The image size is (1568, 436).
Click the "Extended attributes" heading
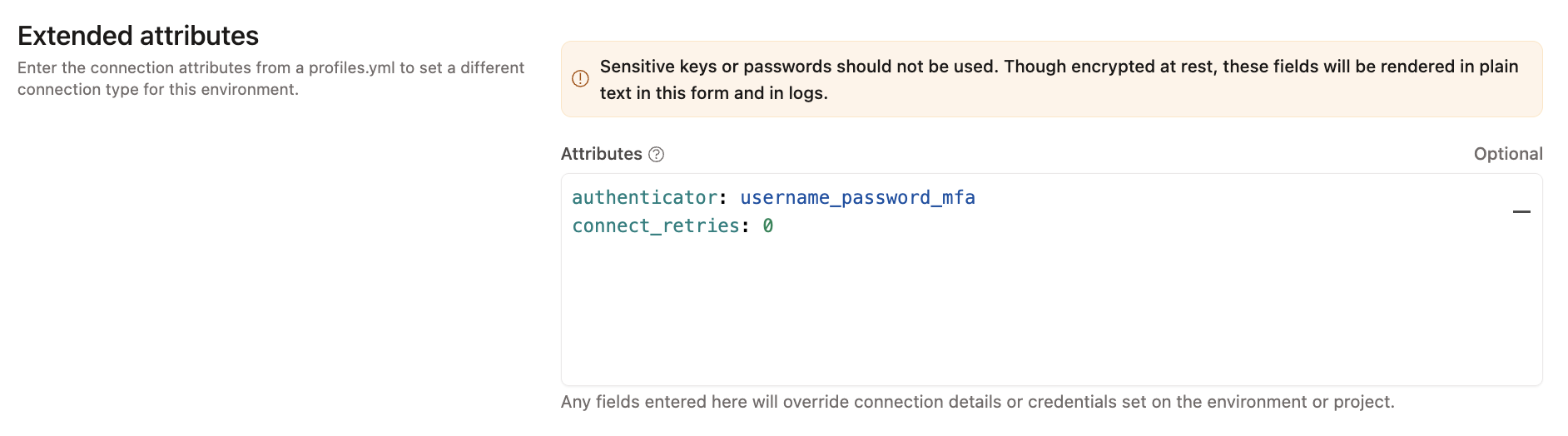coord(138,36)
